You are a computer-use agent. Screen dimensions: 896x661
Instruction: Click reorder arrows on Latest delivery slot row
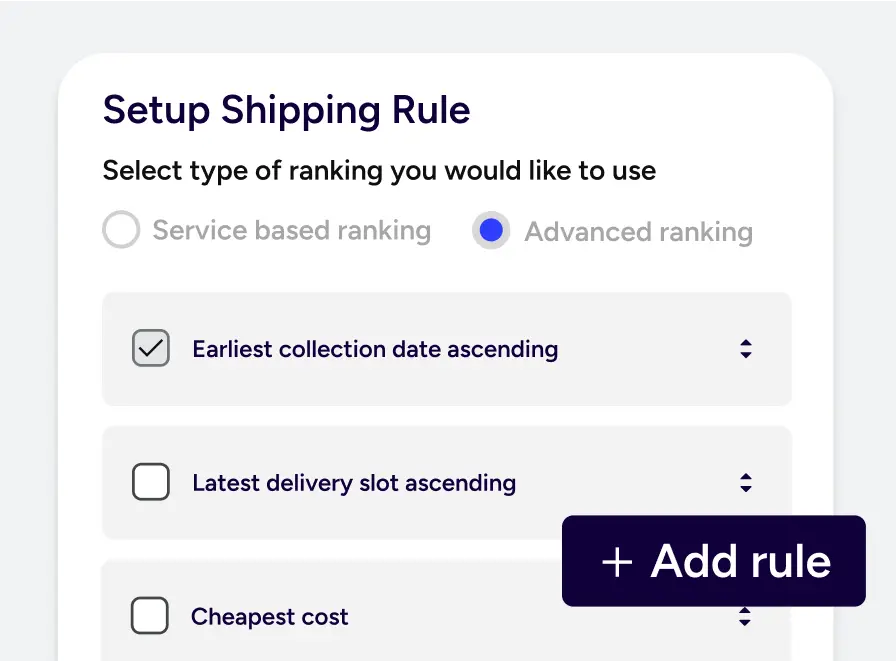(745, 483)
